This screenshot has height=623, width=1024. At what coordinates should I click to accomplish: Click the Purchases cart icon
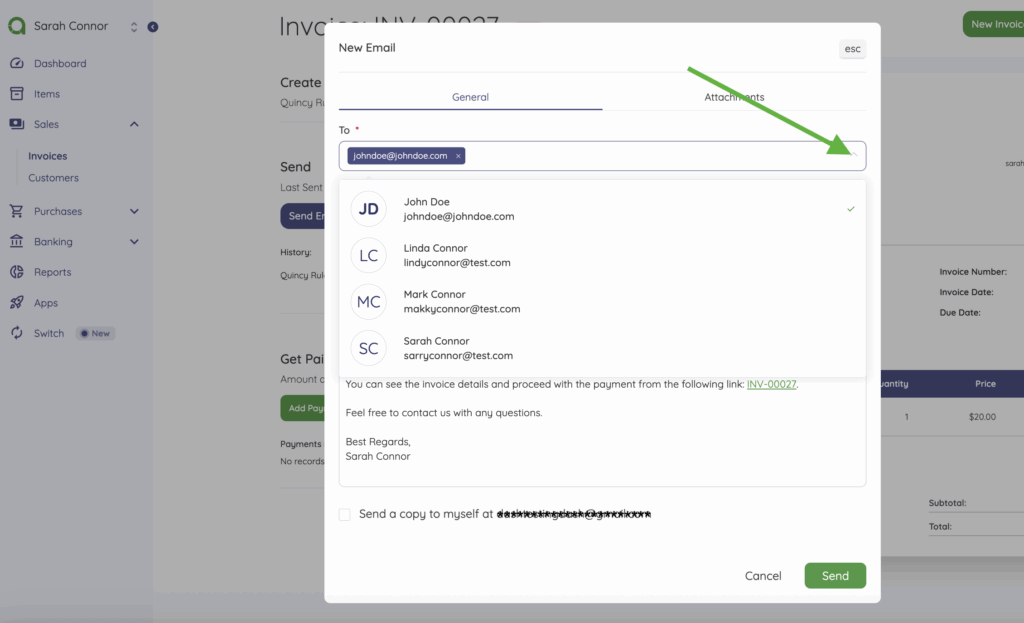point(16,212)
